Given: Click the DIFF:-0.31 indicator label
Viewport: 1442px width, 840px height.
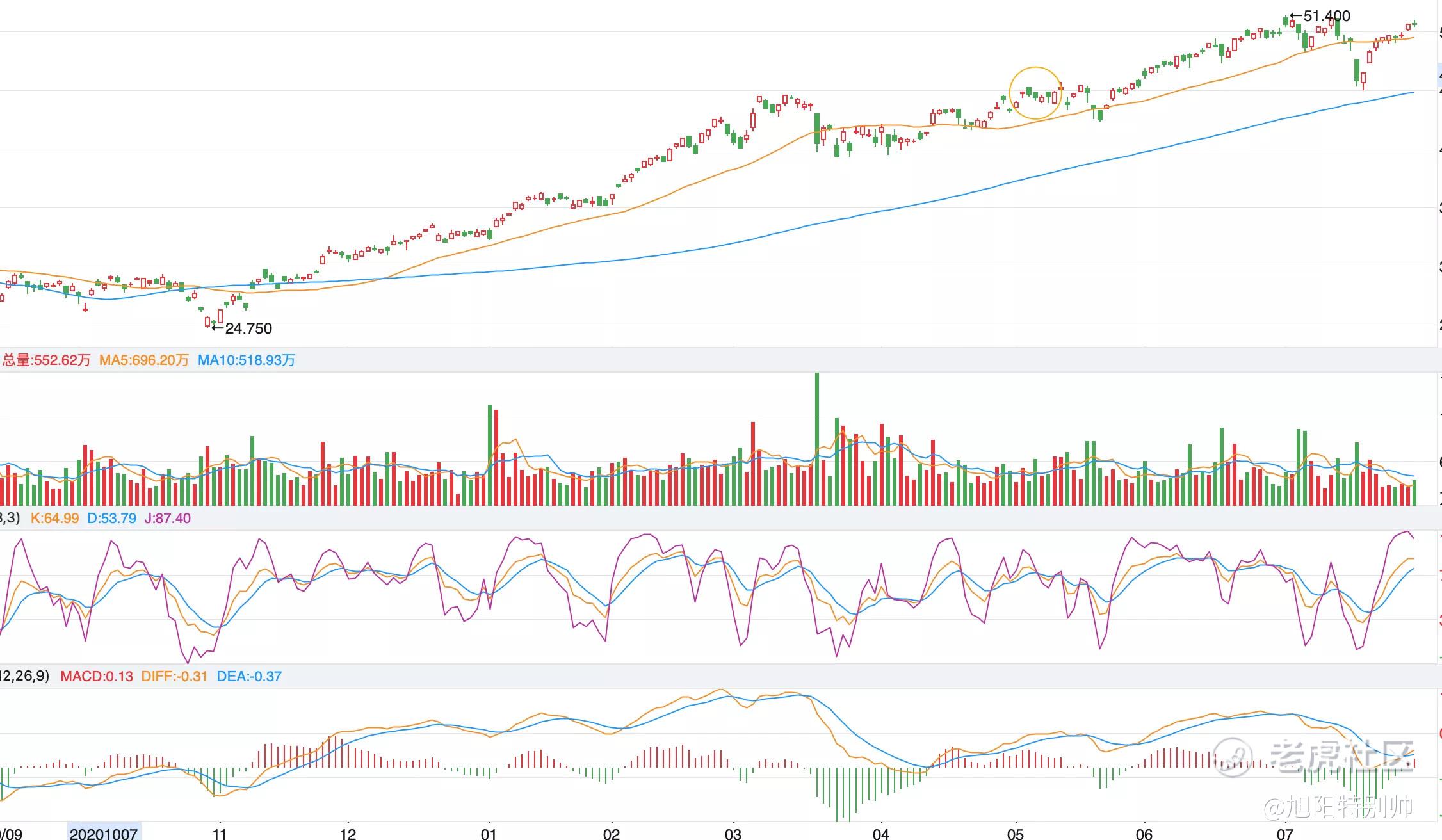Looking at the screenshot, I should coord(174,677).
